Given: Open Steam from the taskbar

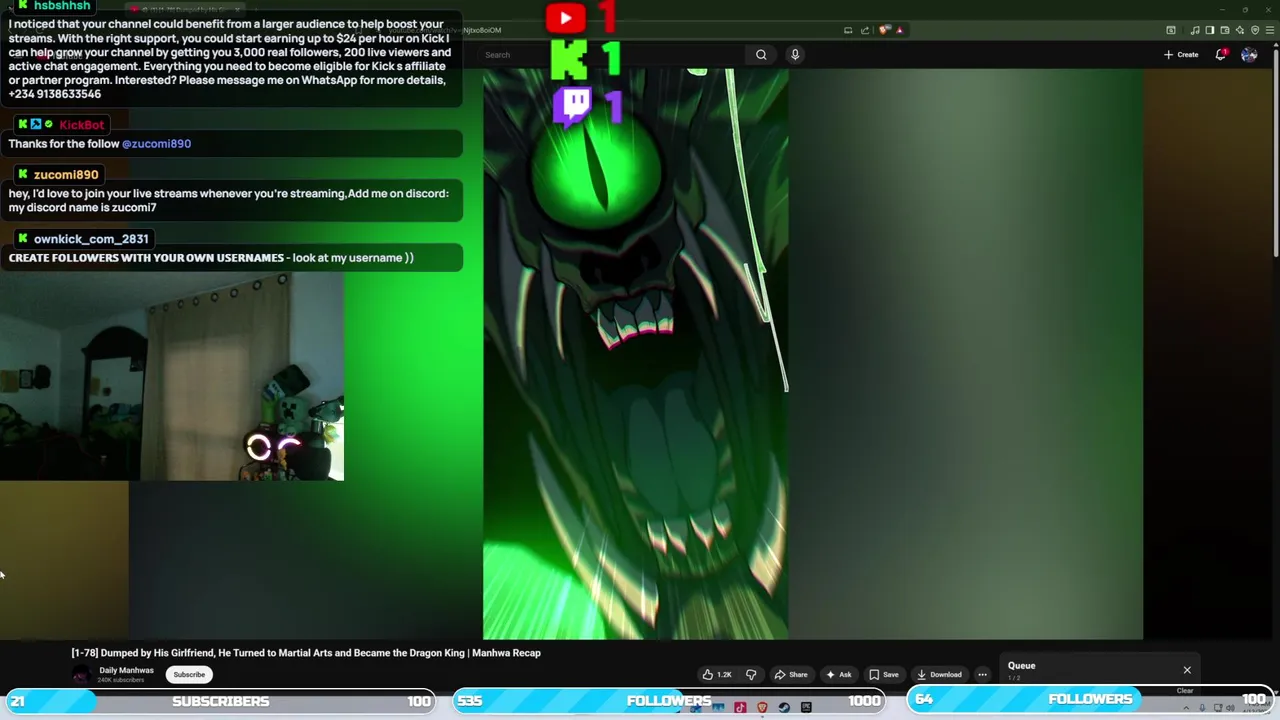Looking at the screenshot, I should (784, 708).
